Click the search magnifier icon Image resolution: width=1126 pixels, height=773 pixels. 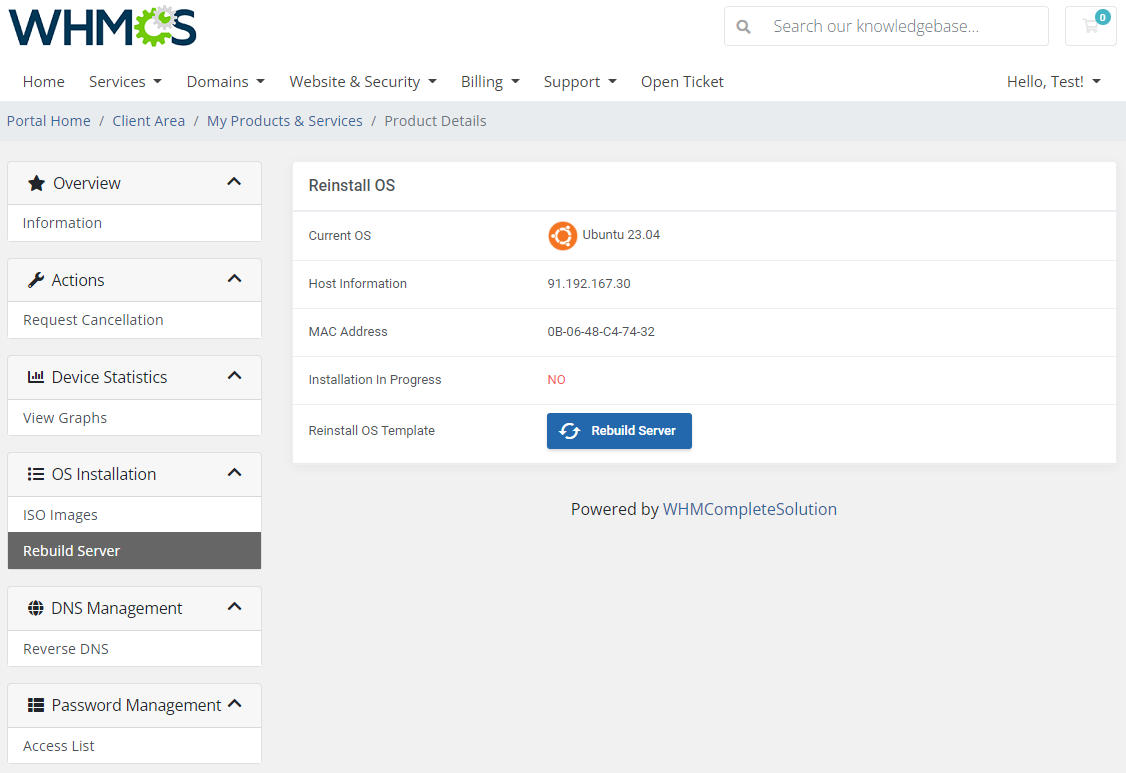(x=743, y=26)
